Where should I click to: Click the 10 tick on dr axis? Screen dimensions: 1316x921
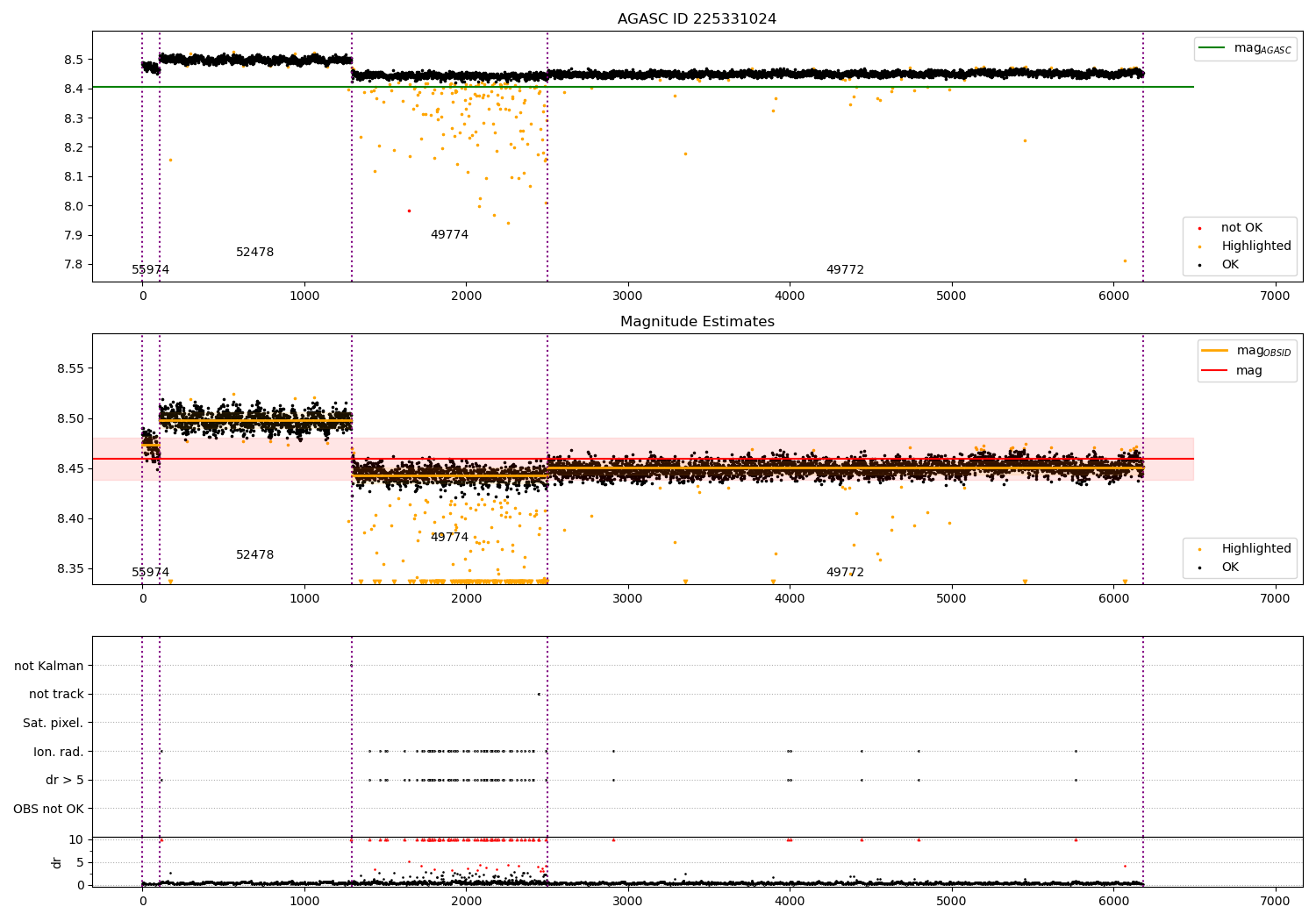76,839
